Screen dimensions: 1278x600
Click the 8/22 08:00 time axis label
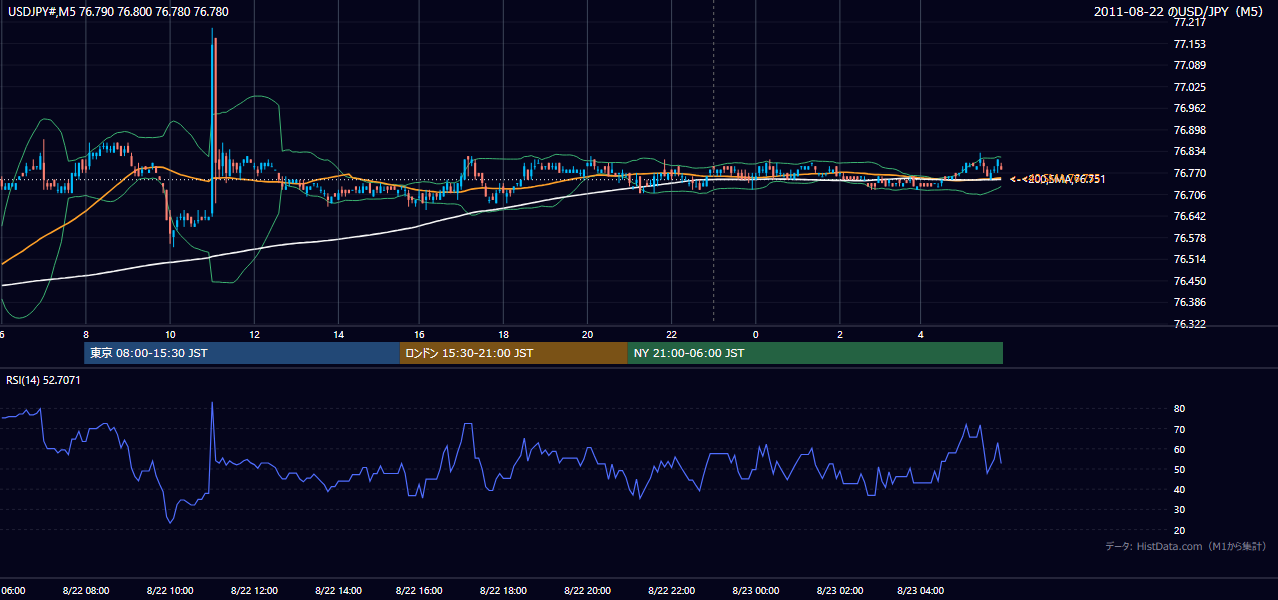(86, 591)
